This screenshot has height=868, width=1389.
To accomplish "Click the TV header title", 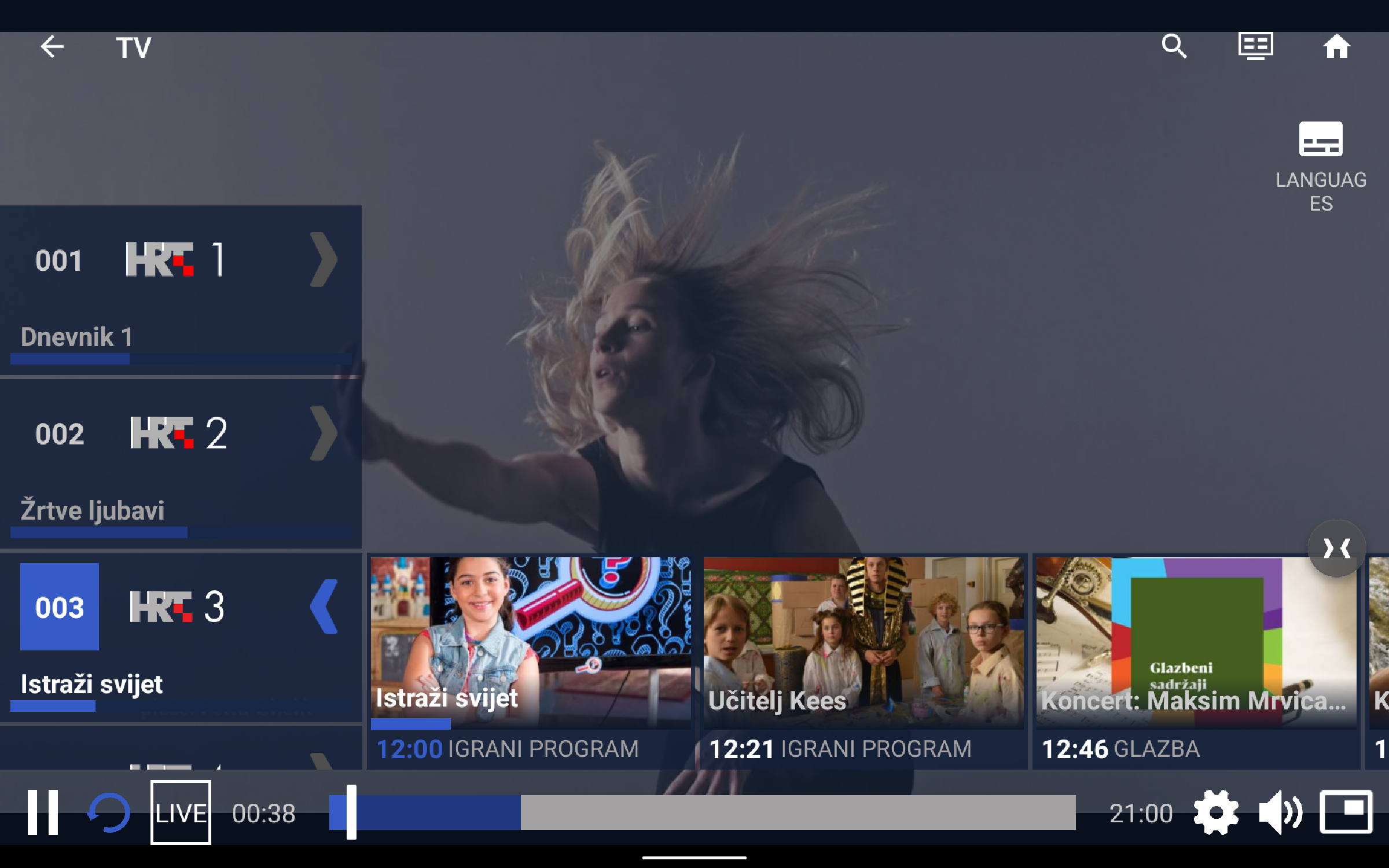I will [134, 47].
